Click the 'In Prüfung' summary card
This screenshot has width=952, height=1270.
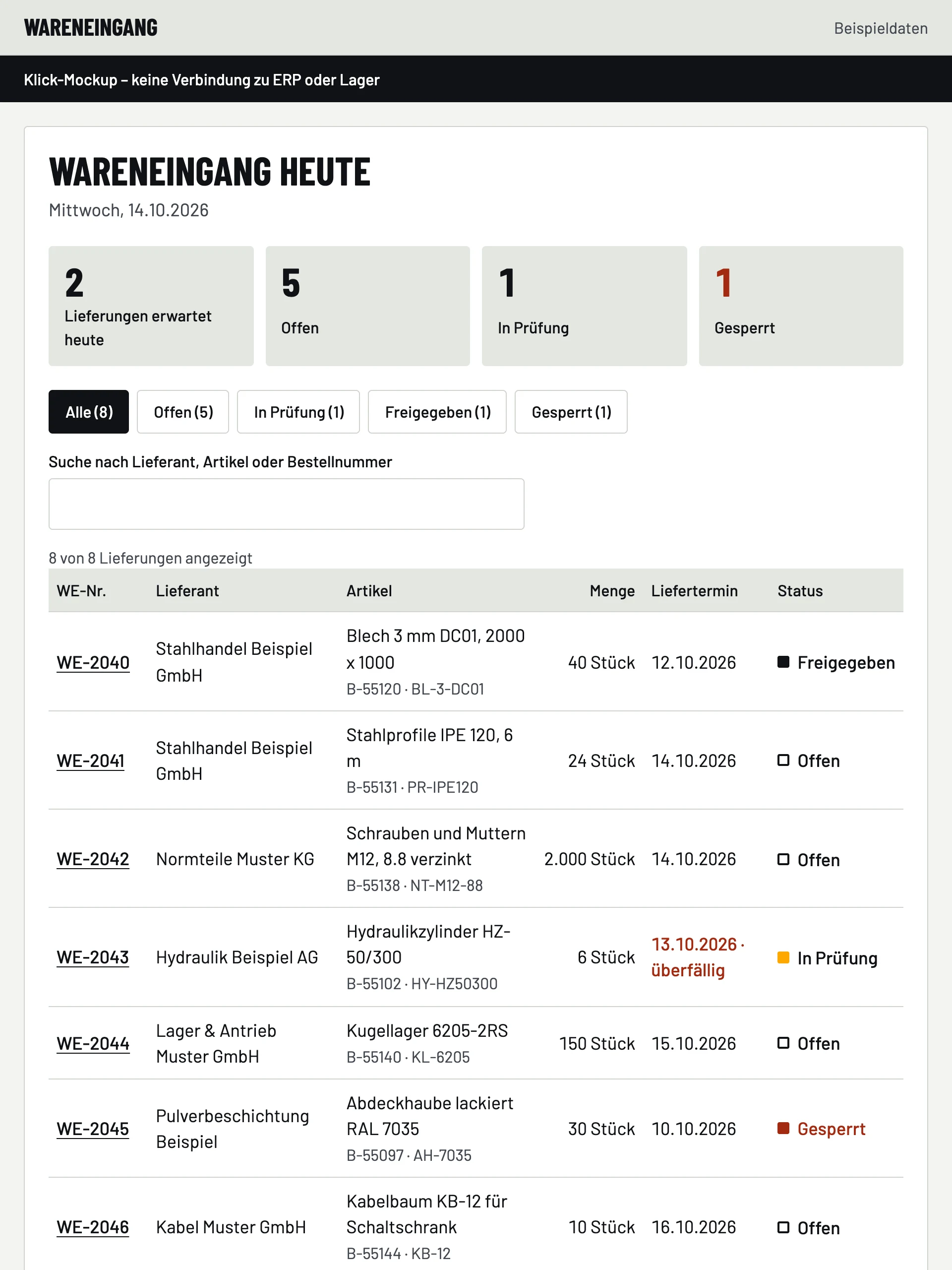584,306
